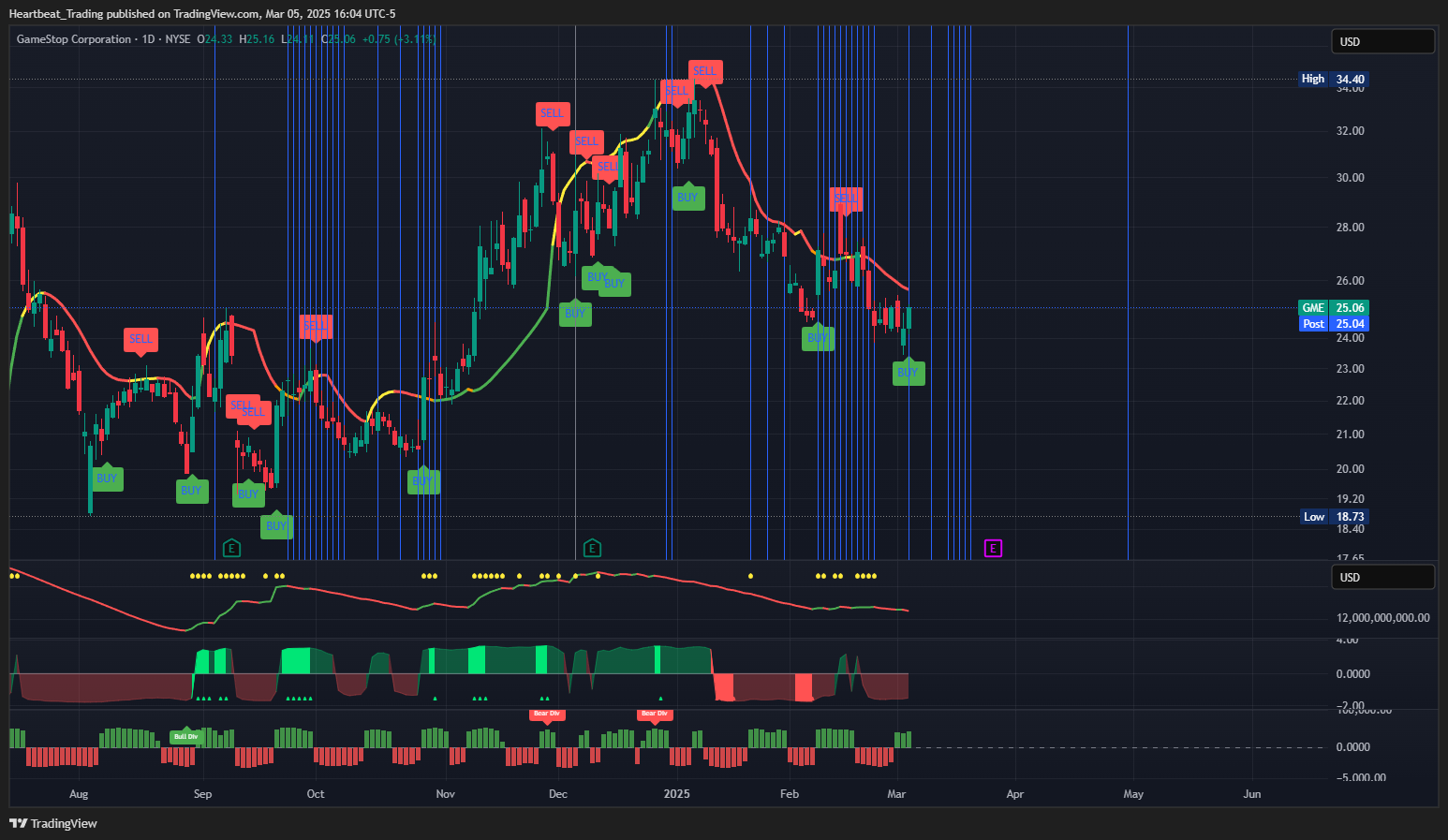Click the Mar label on the time axis

pos(896,794)
